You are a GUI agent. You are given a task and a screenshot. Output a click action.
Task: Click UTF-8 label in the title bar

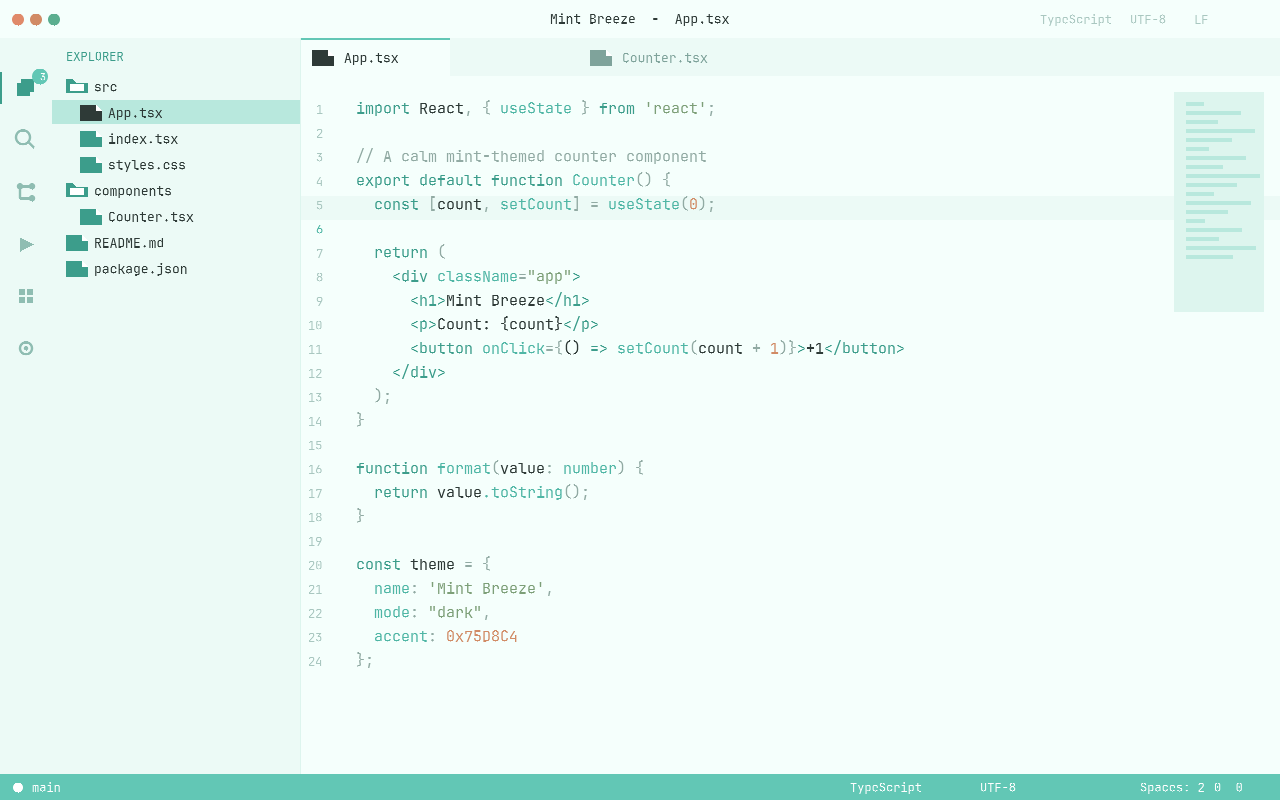tap(1148, 20)
